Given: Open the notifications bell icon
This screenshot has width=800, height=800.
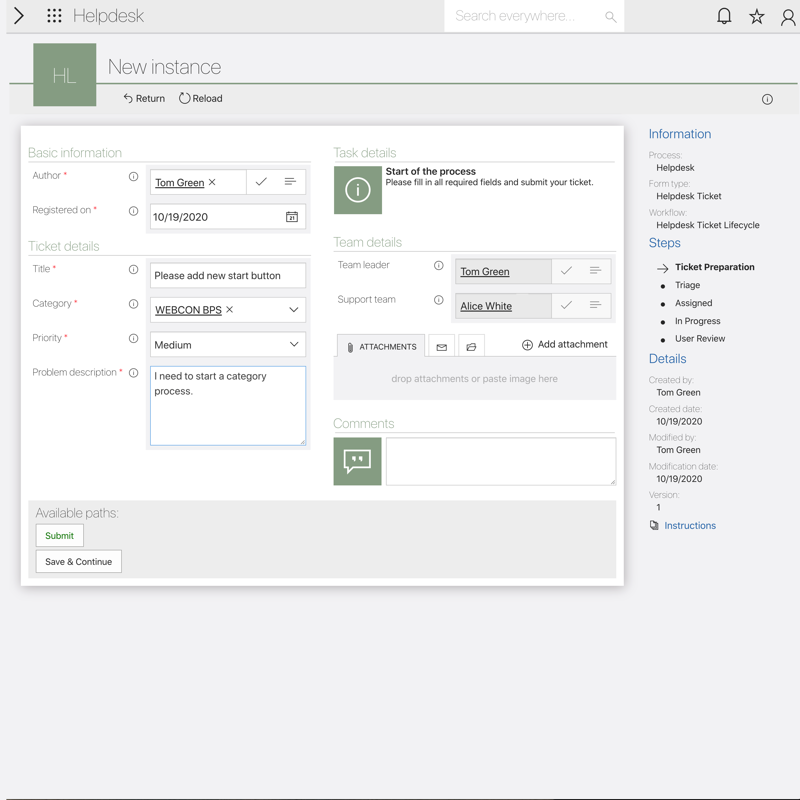Looking at the screenshot, I should tap(724, 16).
